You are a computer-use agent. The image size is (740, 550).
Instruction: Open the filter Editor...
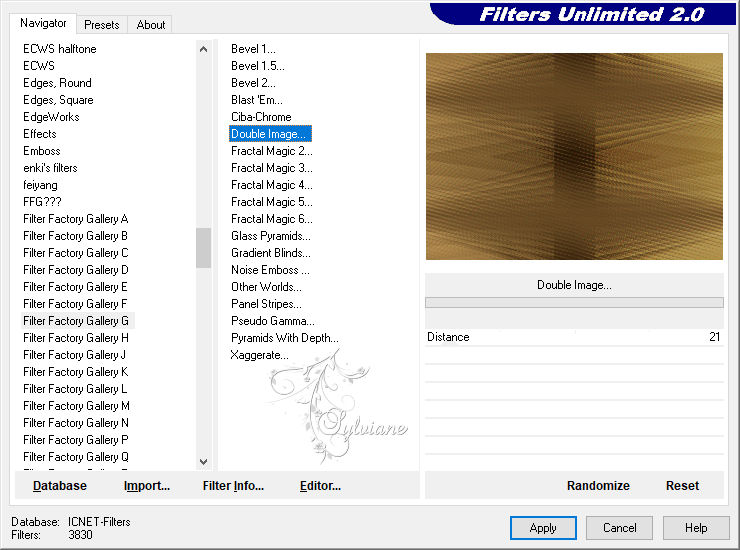point(320,486)
